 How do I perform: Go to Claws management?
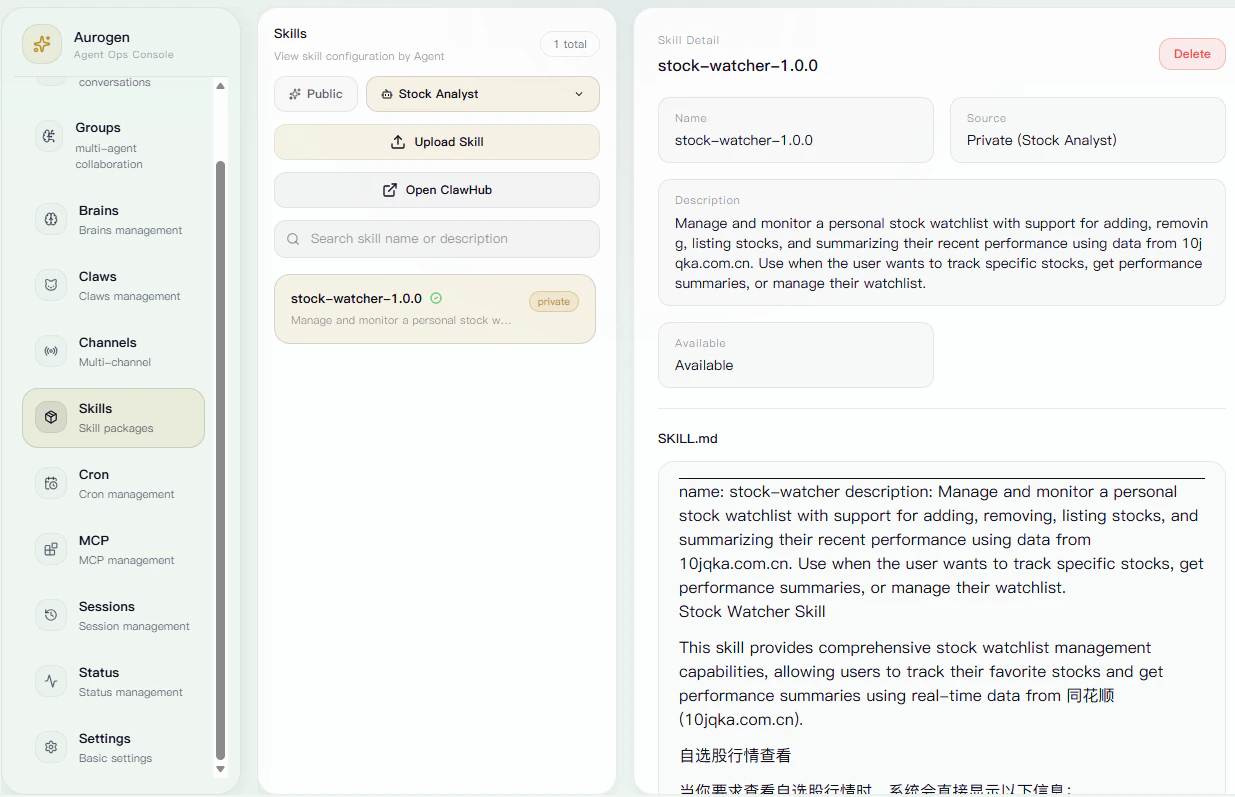coord(113,286)
